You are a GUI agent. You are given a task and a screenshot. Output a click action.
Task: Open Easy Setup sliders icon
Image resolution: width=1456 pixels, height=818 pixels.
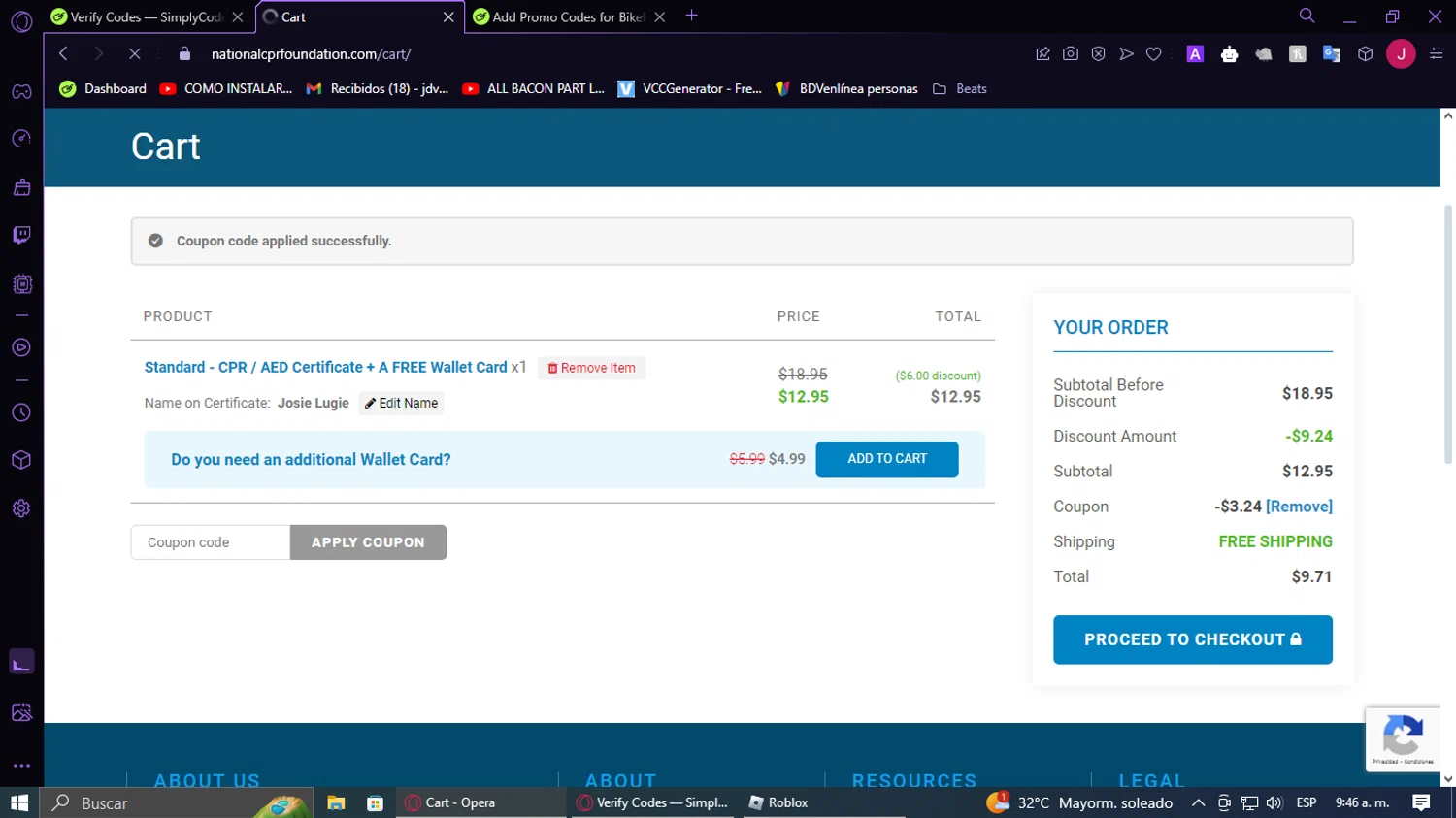point(1437,54)
